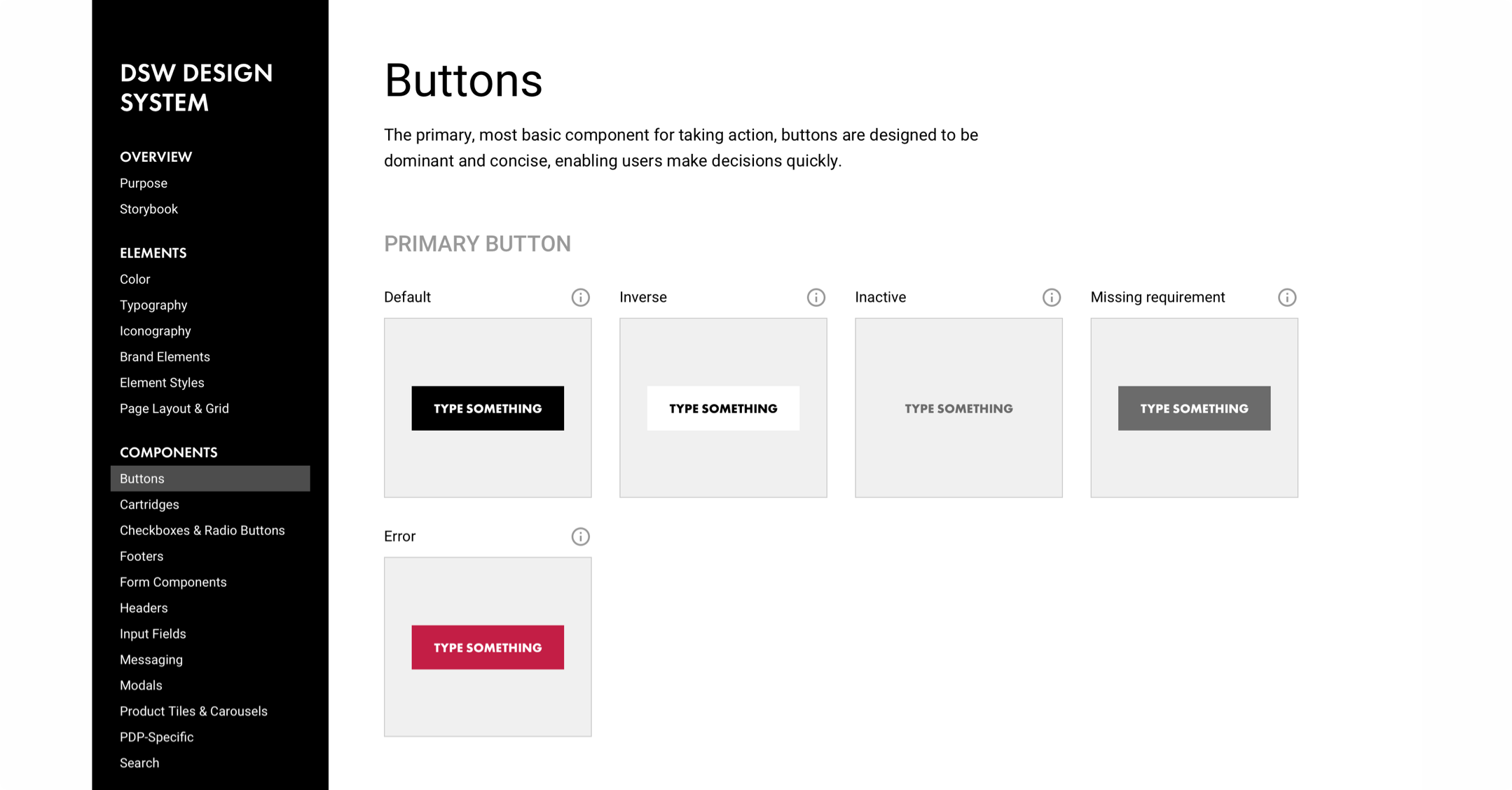Viewport: 1512px width, 790px height.
Task: Open the PDP-Specific page
Action: click(x=156, y=737)
